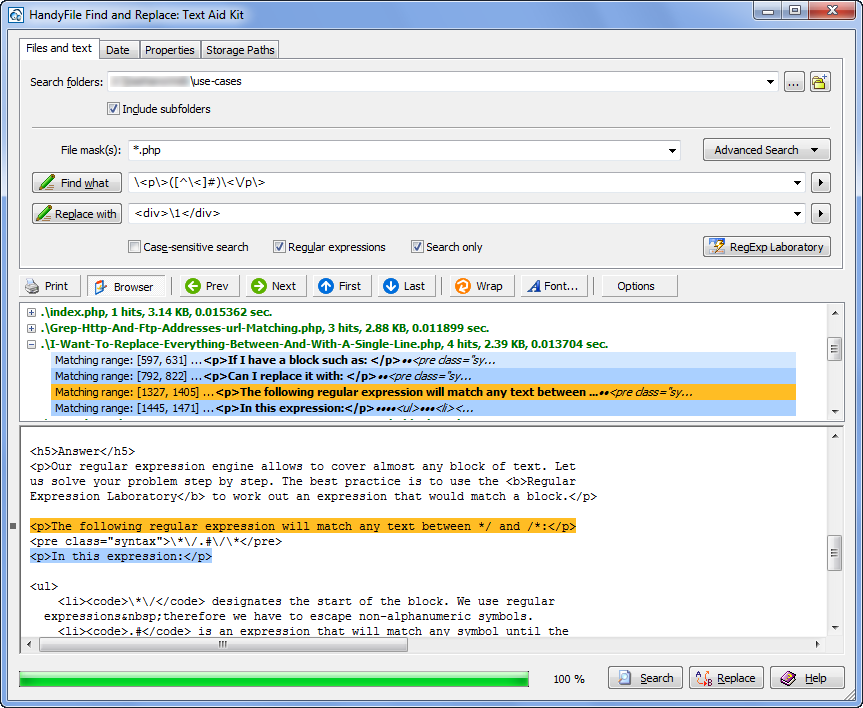The width and height of the screenshot is (863, 708).
Task: Open Find what history dropdown arrow
Action: click(x=797, y=183)
